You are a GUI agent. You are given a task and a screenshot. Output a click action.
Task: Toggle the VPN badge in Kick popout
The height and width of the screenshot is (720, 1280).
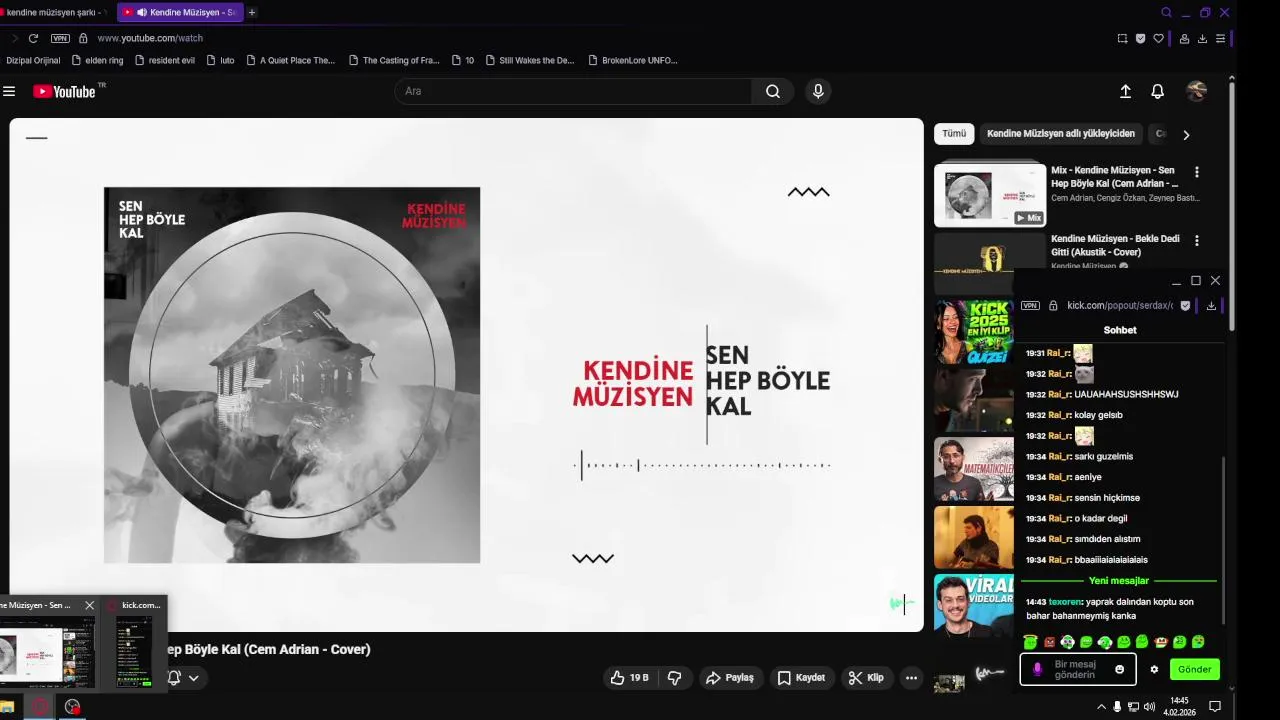click(1030, 306)
